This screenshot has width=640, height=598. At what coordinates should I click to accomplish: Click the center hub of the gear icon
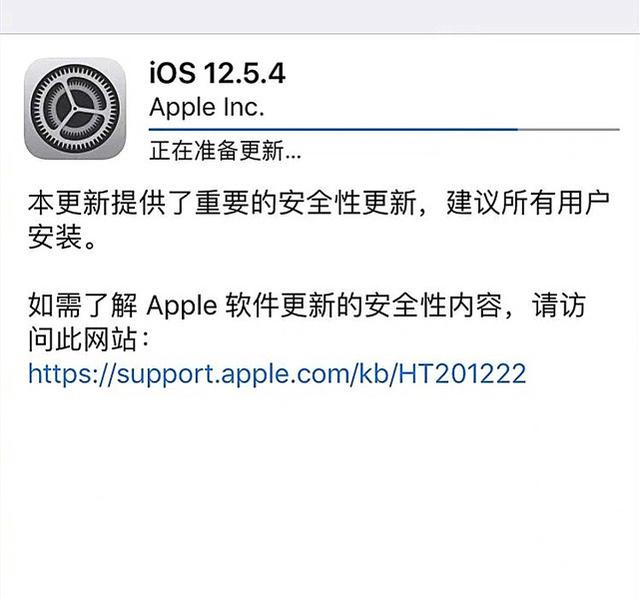coord(75,109)
